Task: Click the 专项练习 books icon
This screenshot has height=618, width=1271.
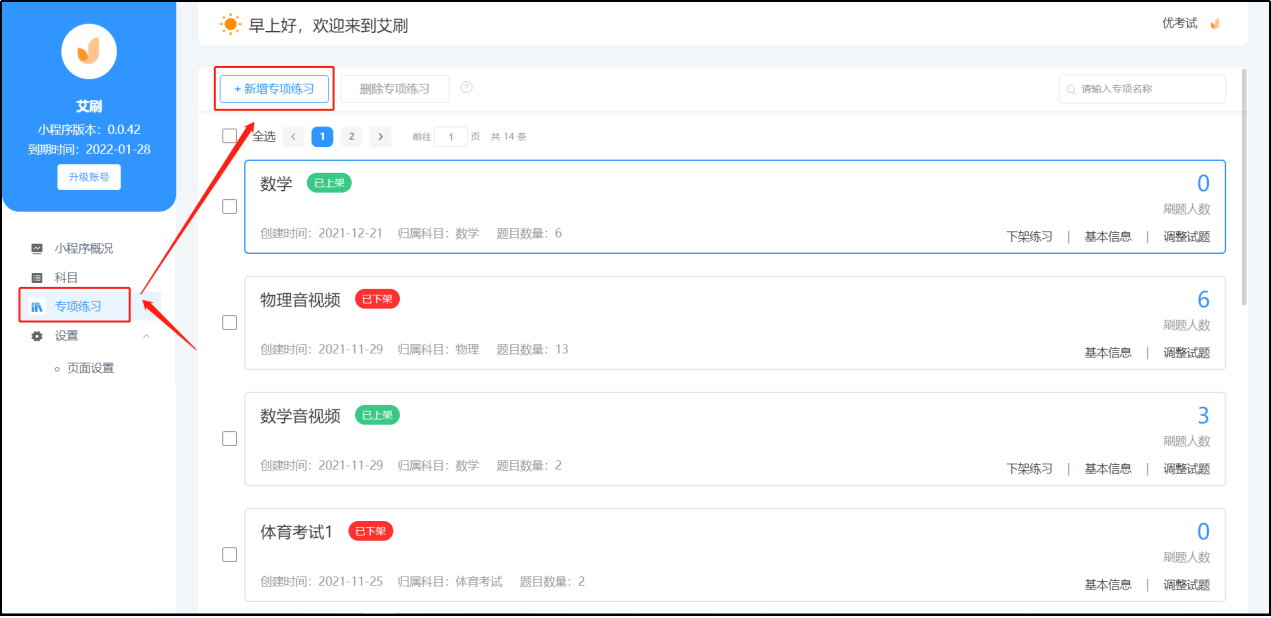Action: click(x=37, y=306)
